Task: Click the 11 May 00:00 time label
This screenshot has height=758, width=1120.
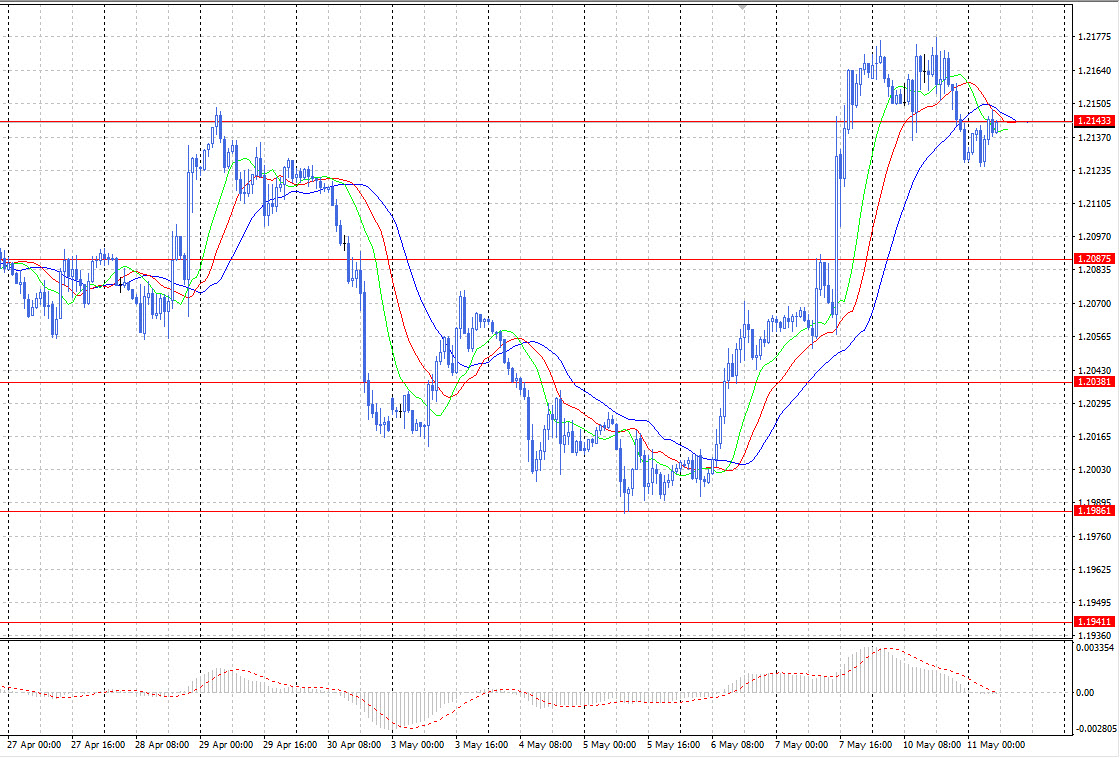Action: click(x=996, y=744)
